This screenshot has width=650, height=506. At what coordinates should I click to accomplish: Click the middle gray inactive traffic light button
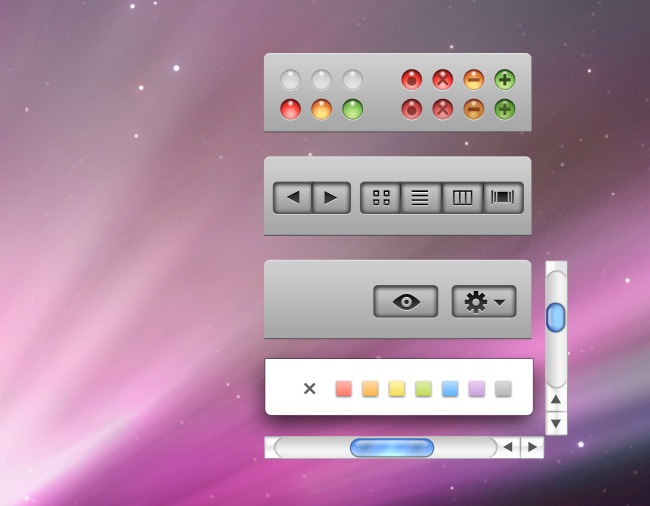click(x=321, y=80)
